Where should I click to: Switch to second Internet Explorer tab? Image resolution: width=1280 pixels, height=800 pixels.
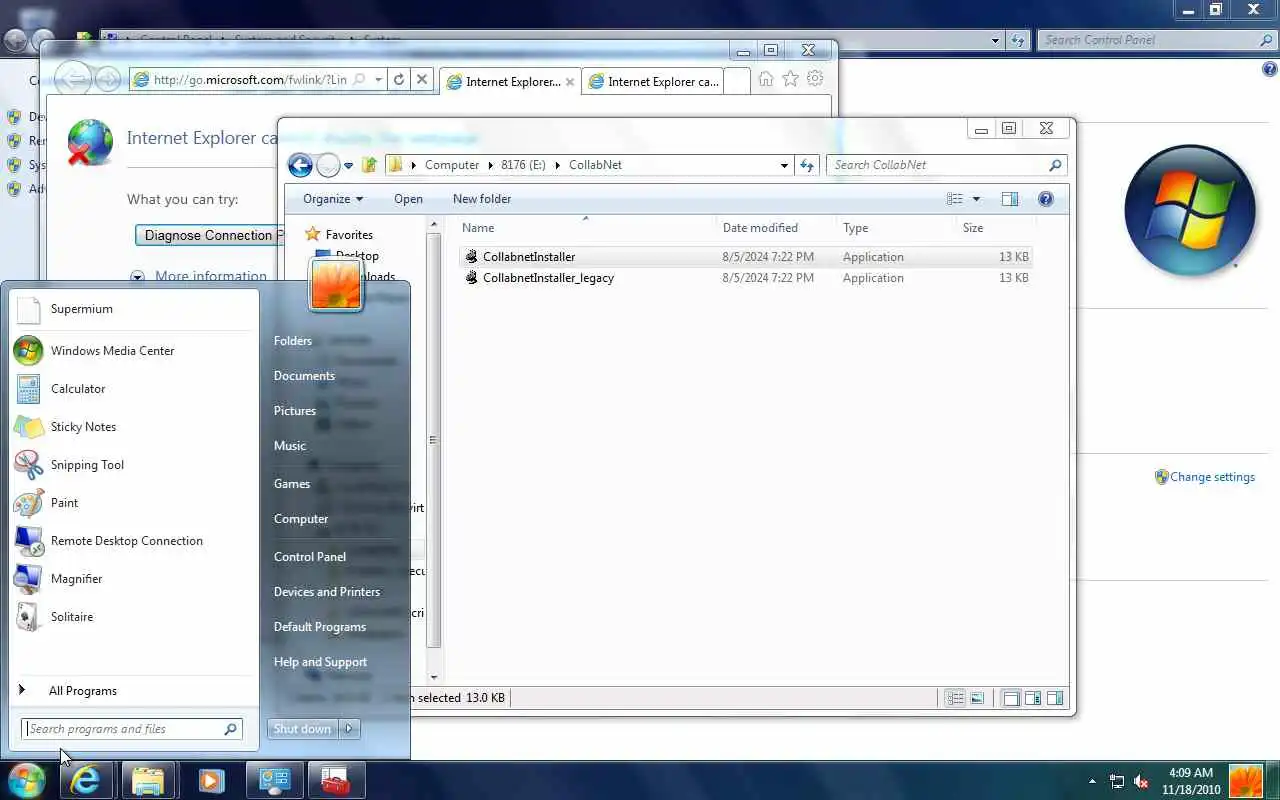[652, 82]
